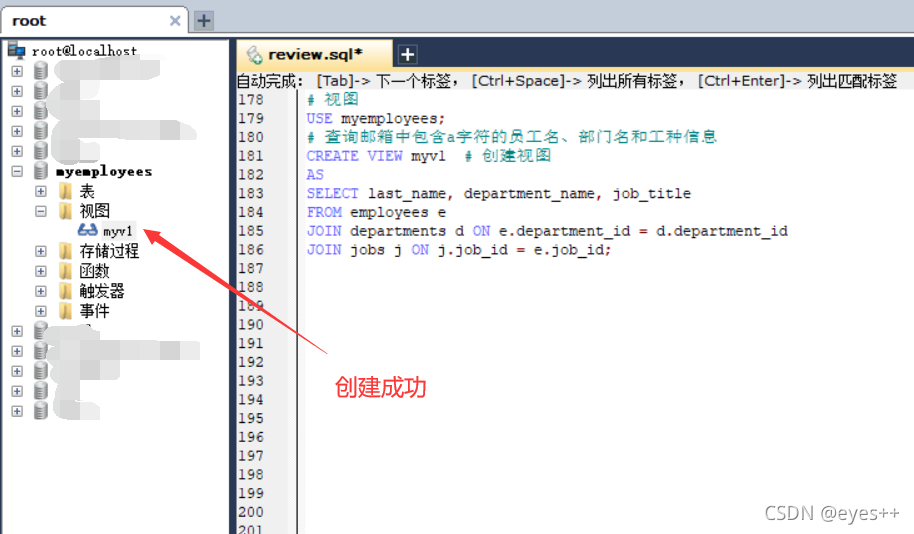Click the AS keyword on line 182
The width and height of the screenshot is (914, 534).
coord(315,174)
